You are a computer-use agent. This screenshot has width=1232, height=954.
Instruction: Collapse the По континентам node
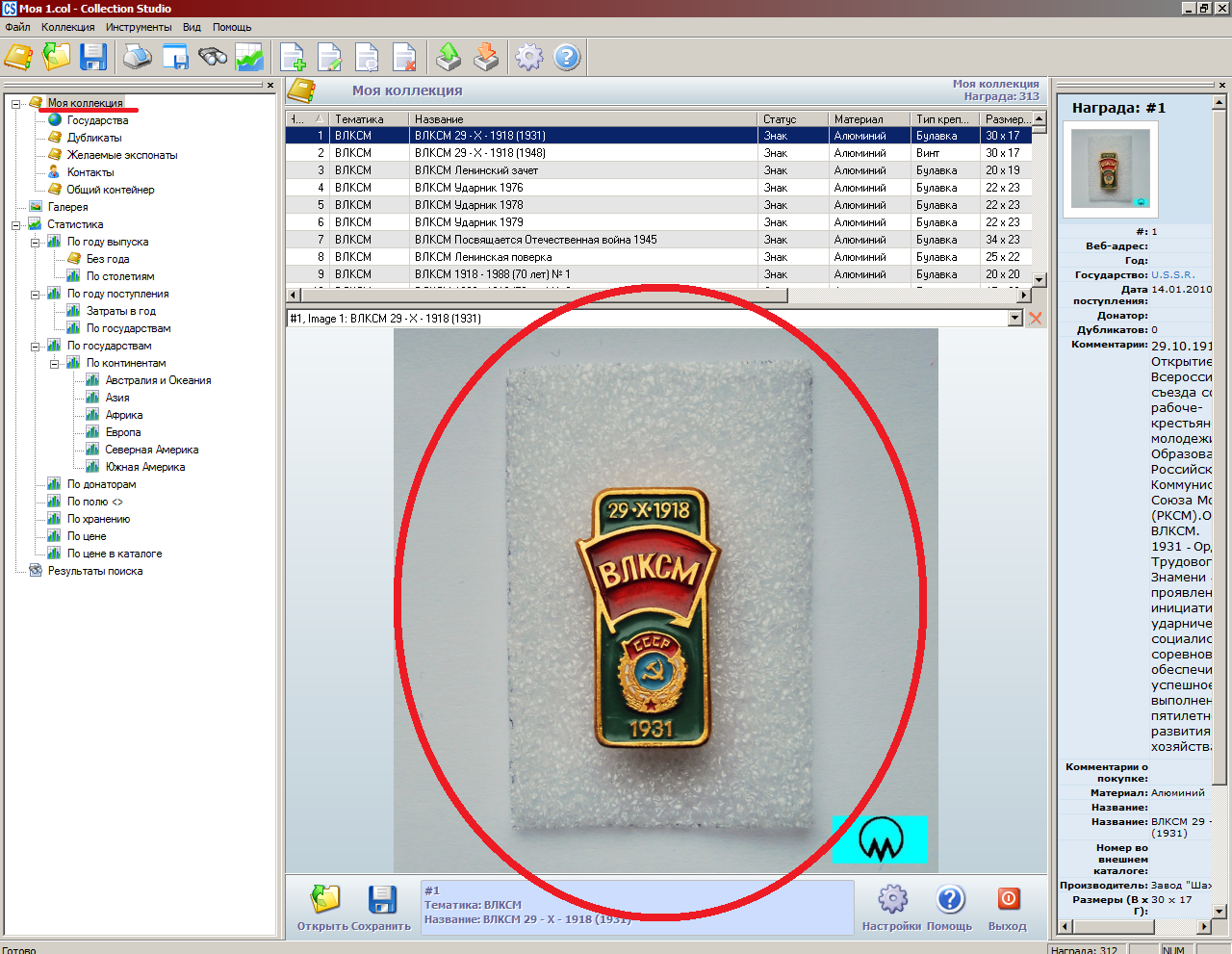tap(55, 363)
